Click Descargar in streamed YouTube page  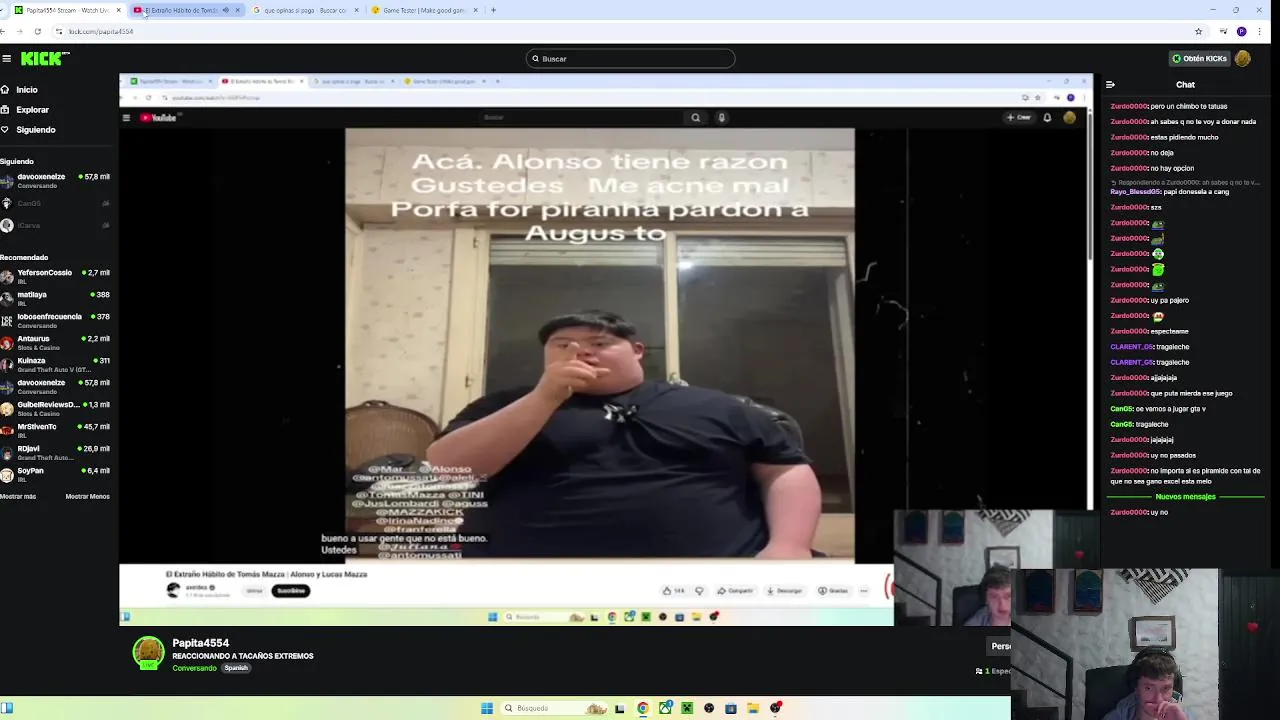(x=785, y=591)
